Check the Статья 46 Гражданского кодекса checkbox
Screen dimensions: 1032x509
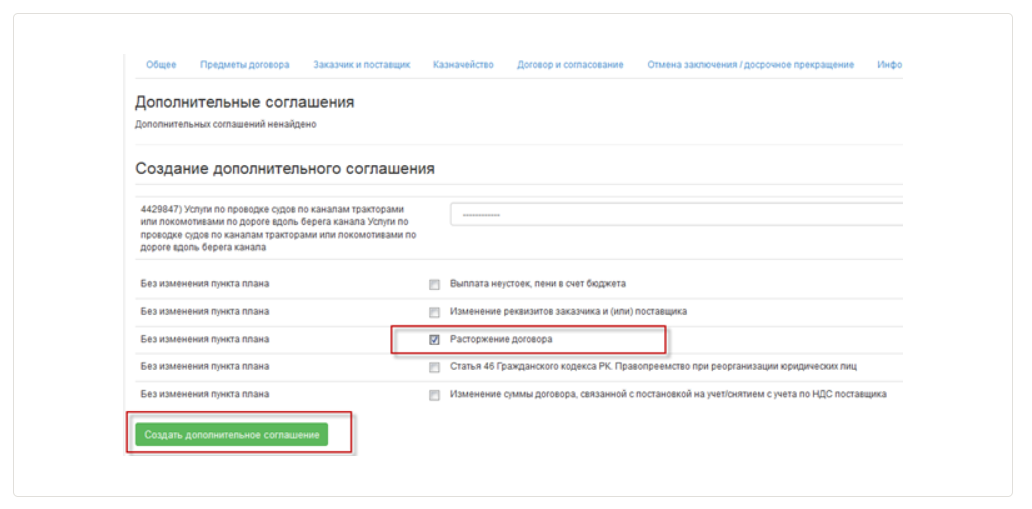click(x=434, y=367)
